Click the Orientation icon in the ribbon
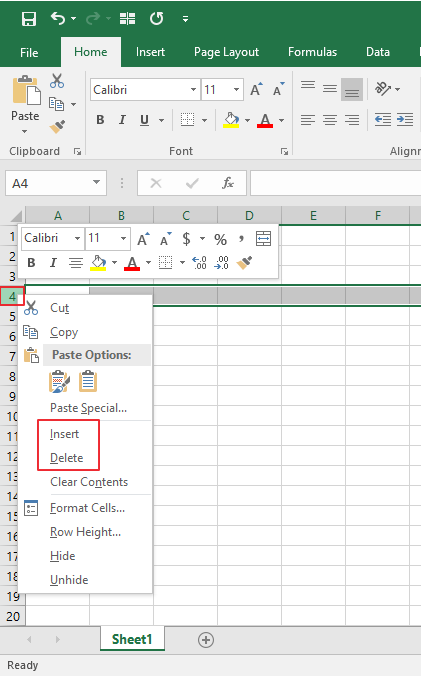This screenshot has height=676, width=421. tap(382, 89)
